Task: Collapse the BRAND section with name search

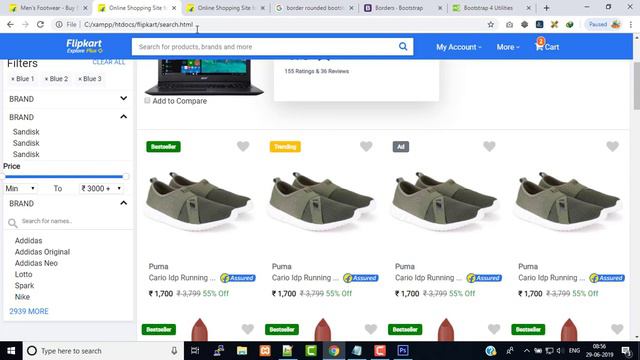Action: pos(69,203)
